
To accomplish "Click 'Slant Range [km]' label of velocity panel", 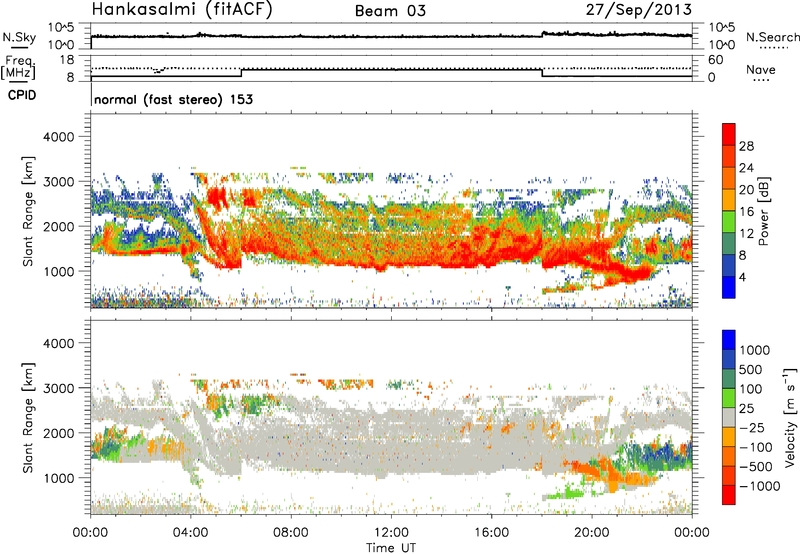I will (28, 417).
